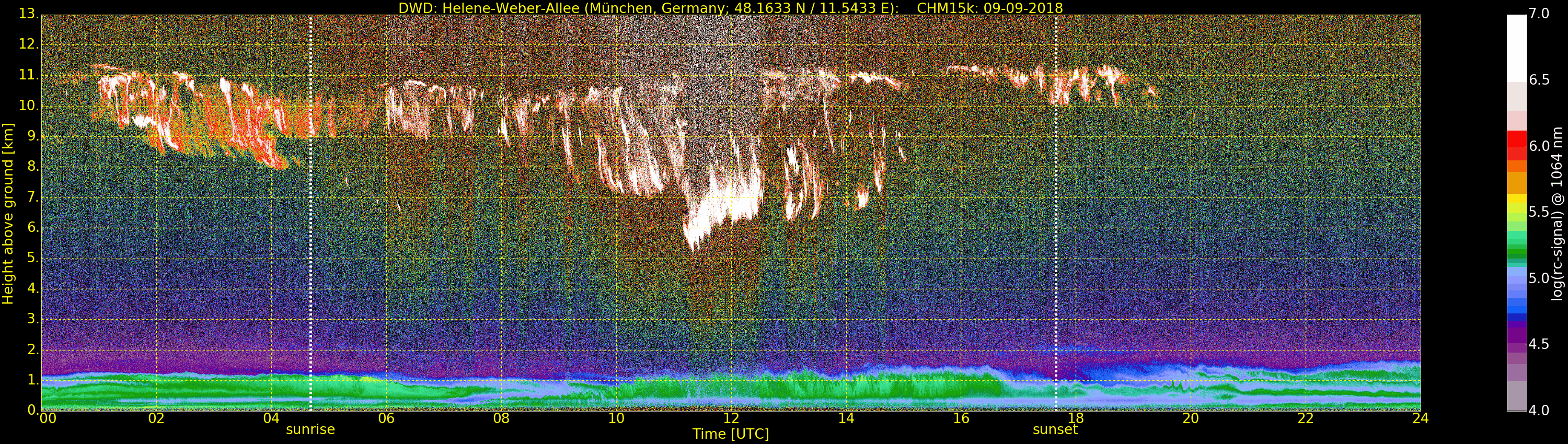Click the plot title with the CHM15k date

731,8
